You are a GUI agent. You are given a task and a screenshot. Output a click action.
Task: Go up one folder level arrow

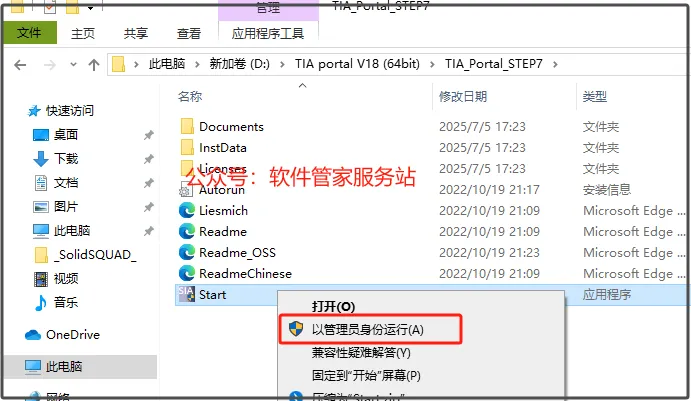93,65
